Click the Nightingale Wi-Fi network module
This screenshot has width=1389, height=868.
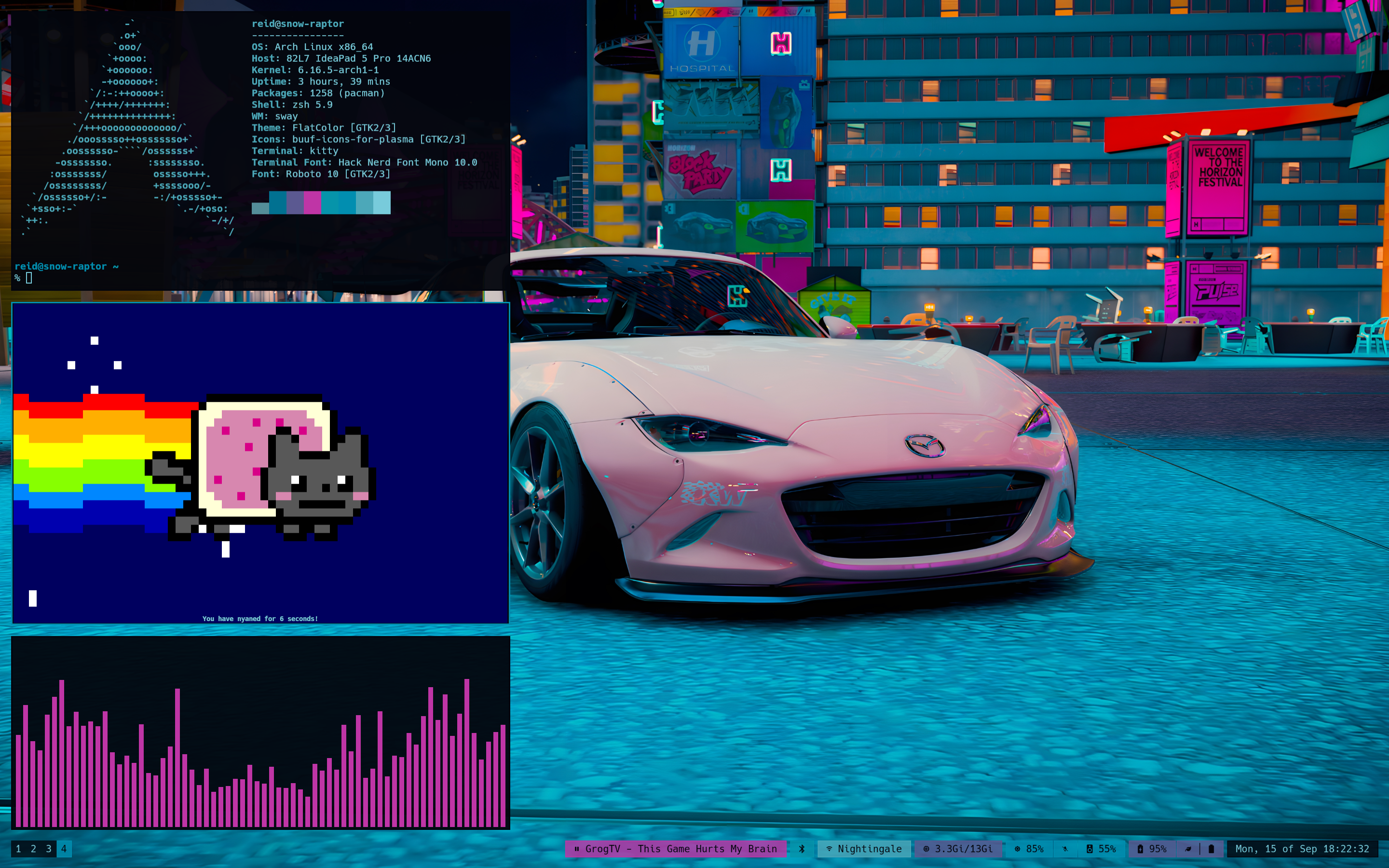click(864, 849)
